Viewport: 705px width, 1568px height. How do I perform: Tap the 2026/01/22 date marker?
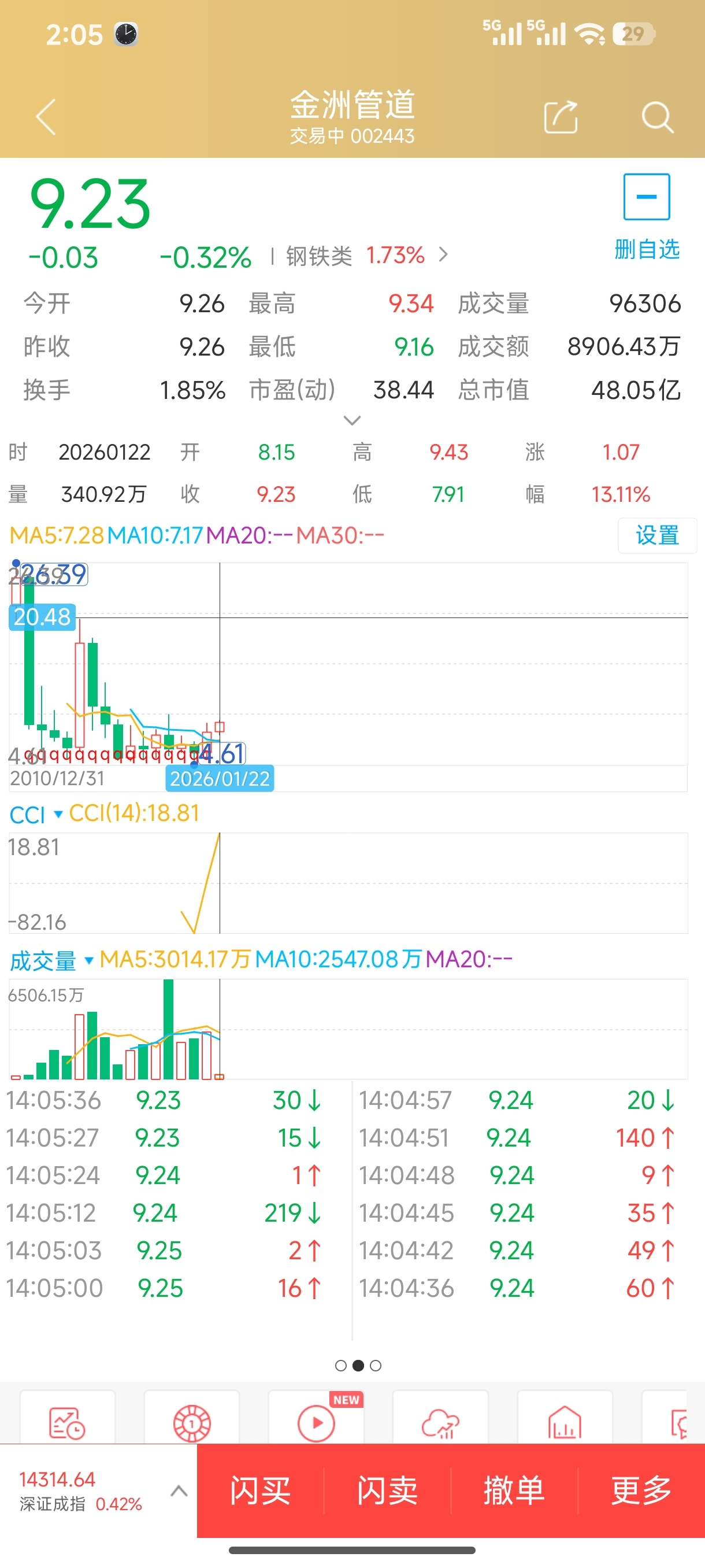[220, 779]
